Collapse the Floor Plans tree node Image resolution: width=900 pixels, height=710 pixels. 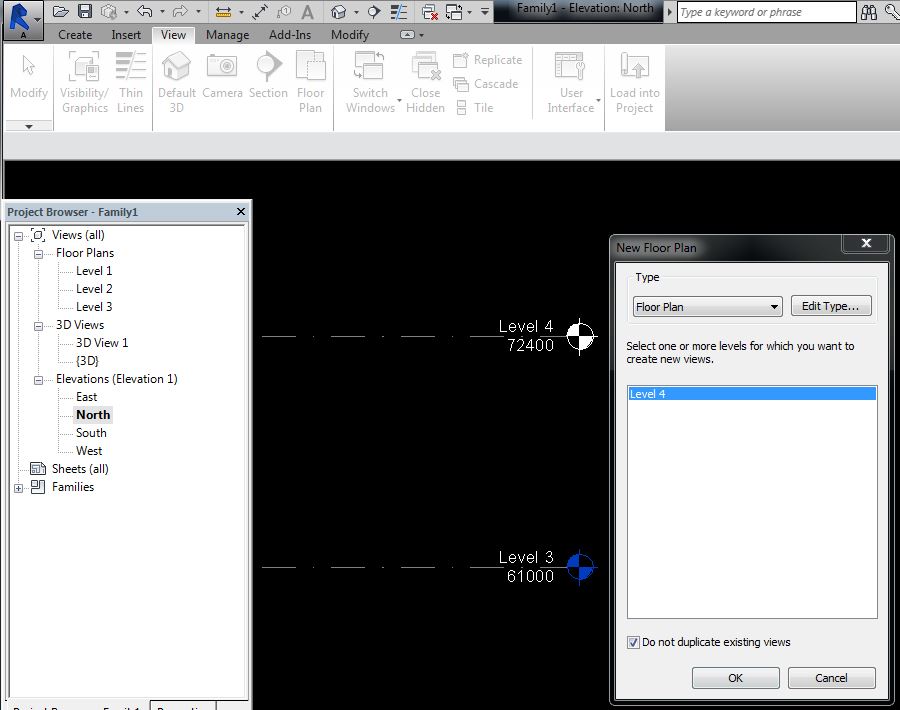tap(38, 253)
